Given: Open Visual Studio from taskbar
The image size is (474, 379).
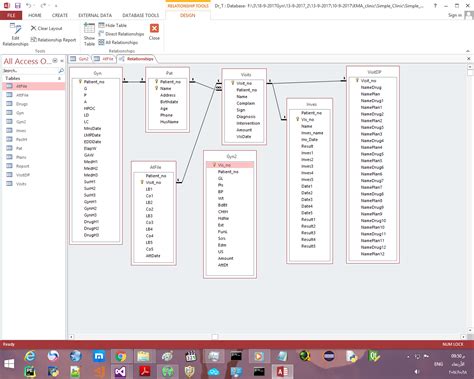Looking at the screenshot, I should (x=121, y=371).
